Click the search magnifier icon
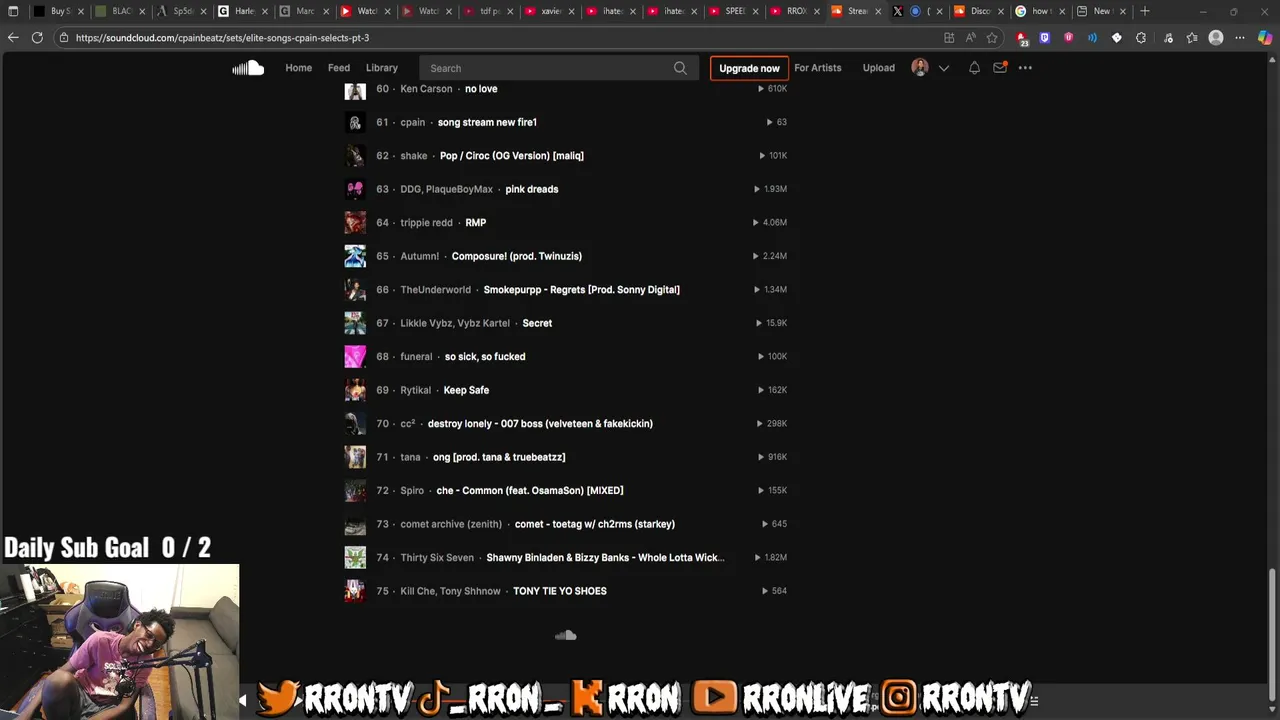 [680, 68]
